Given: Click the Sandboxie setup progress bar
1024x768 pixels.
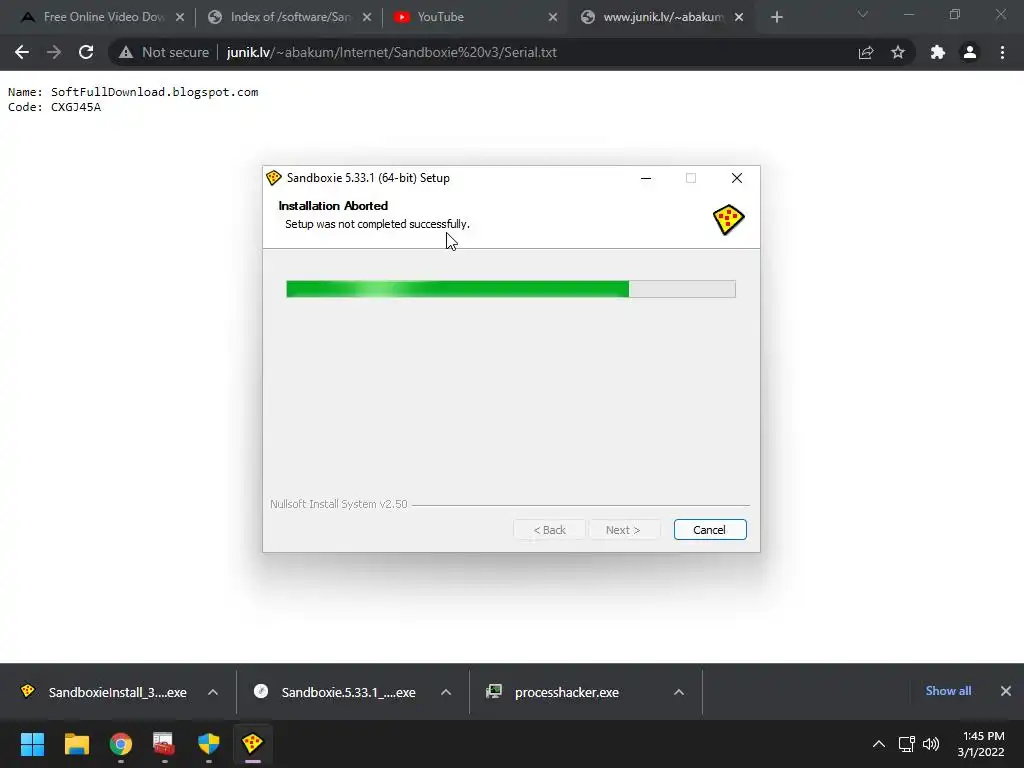Looking at the screenshot, I should point(511,289).
